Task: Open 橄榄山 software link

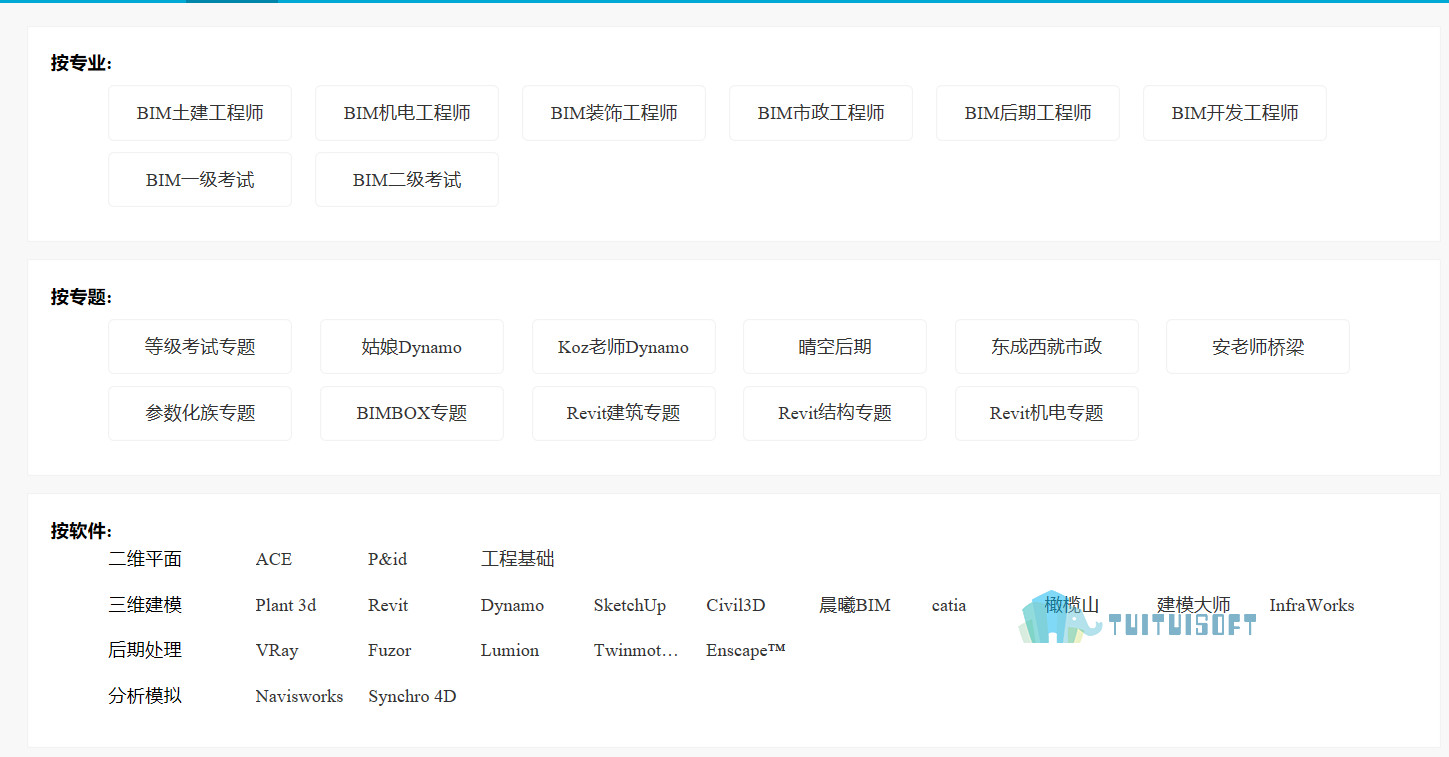Action: [x=1072, y=605]
